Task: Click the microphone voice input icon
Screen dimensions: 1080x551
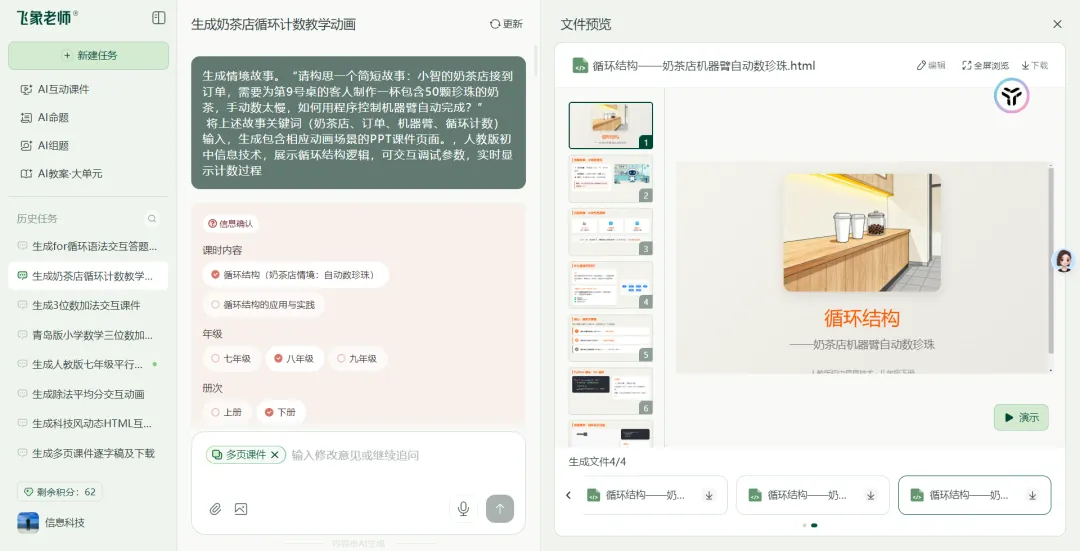Action: pyautogui.click(x=464, y=509)
